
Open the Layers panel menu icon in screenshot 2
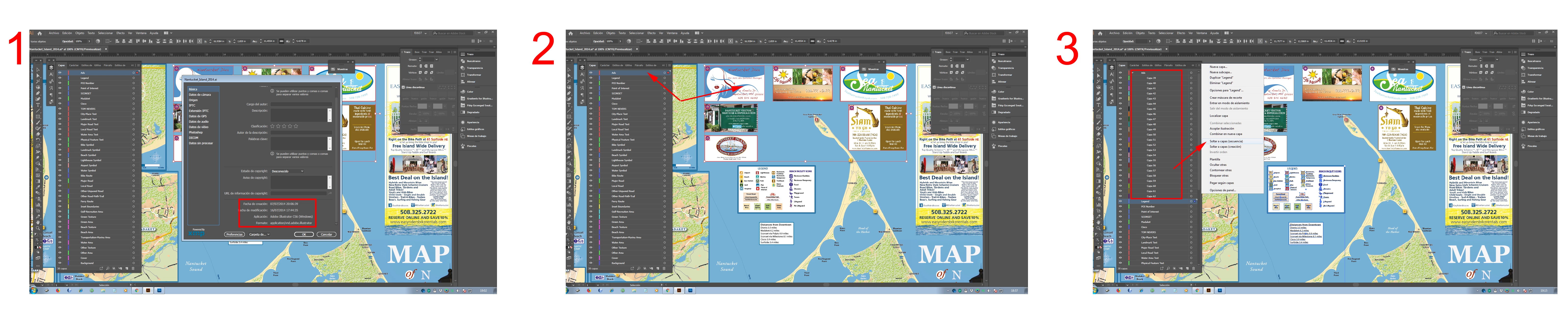pyautogui.click(x=670, y=65)
